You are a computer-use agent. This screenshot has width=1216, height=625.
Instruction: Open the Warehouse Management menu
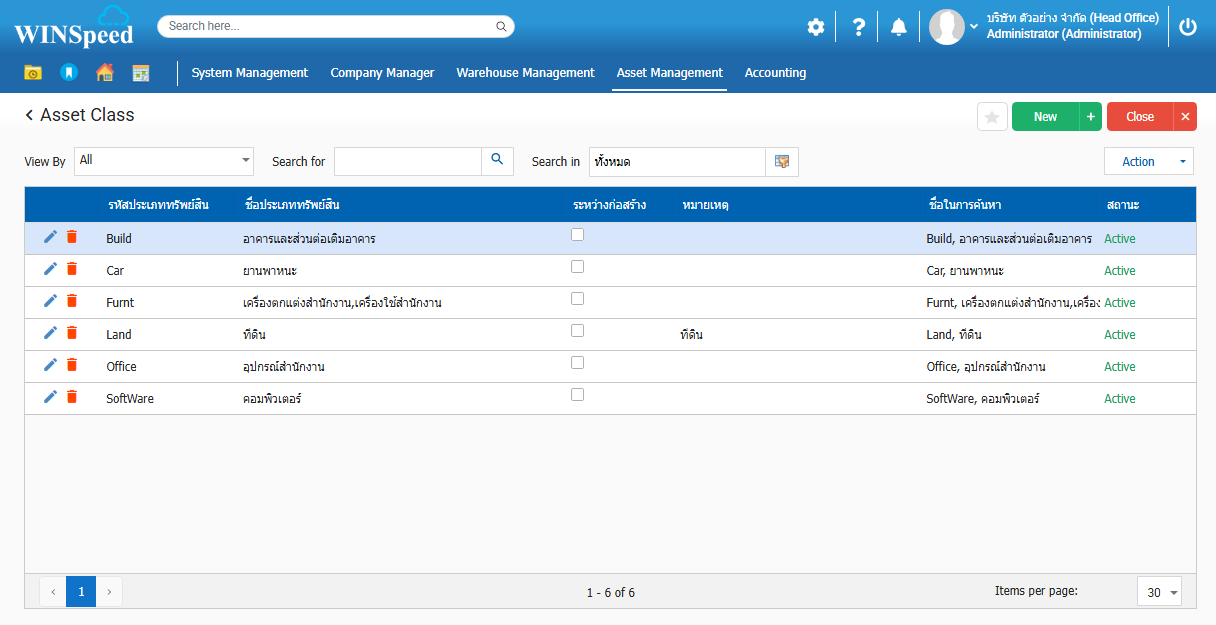(525, 72)
